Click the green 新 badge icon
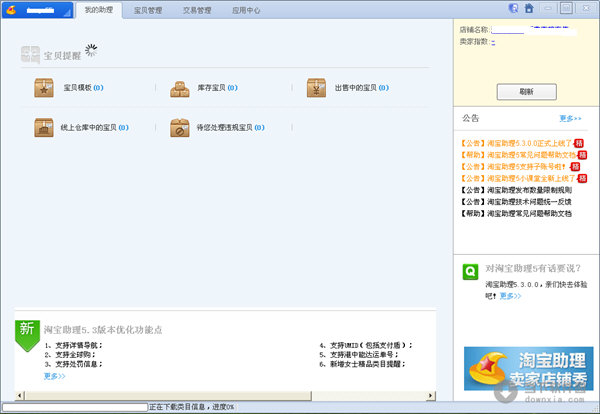This screenshot has height=414, width=600. [27, 336]
